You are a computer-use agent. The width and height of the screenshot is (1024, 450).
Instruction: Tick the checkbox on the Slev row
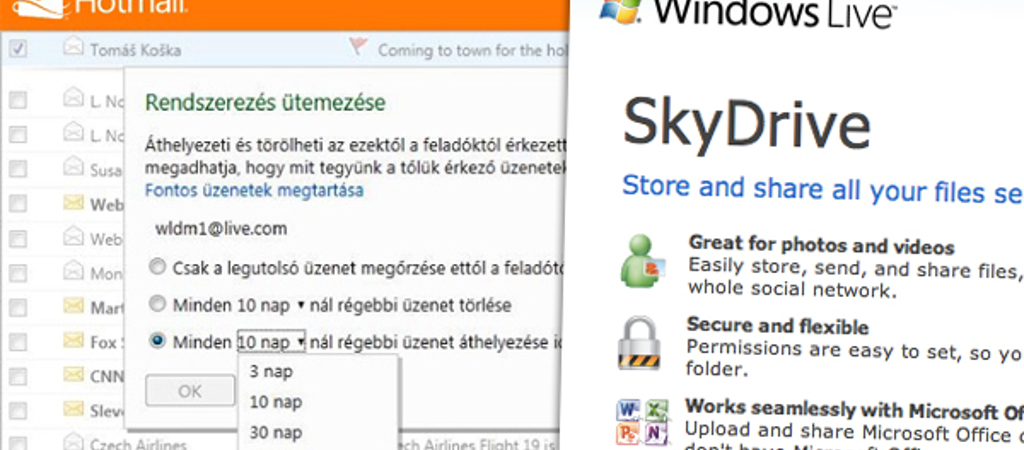[18, 411]
